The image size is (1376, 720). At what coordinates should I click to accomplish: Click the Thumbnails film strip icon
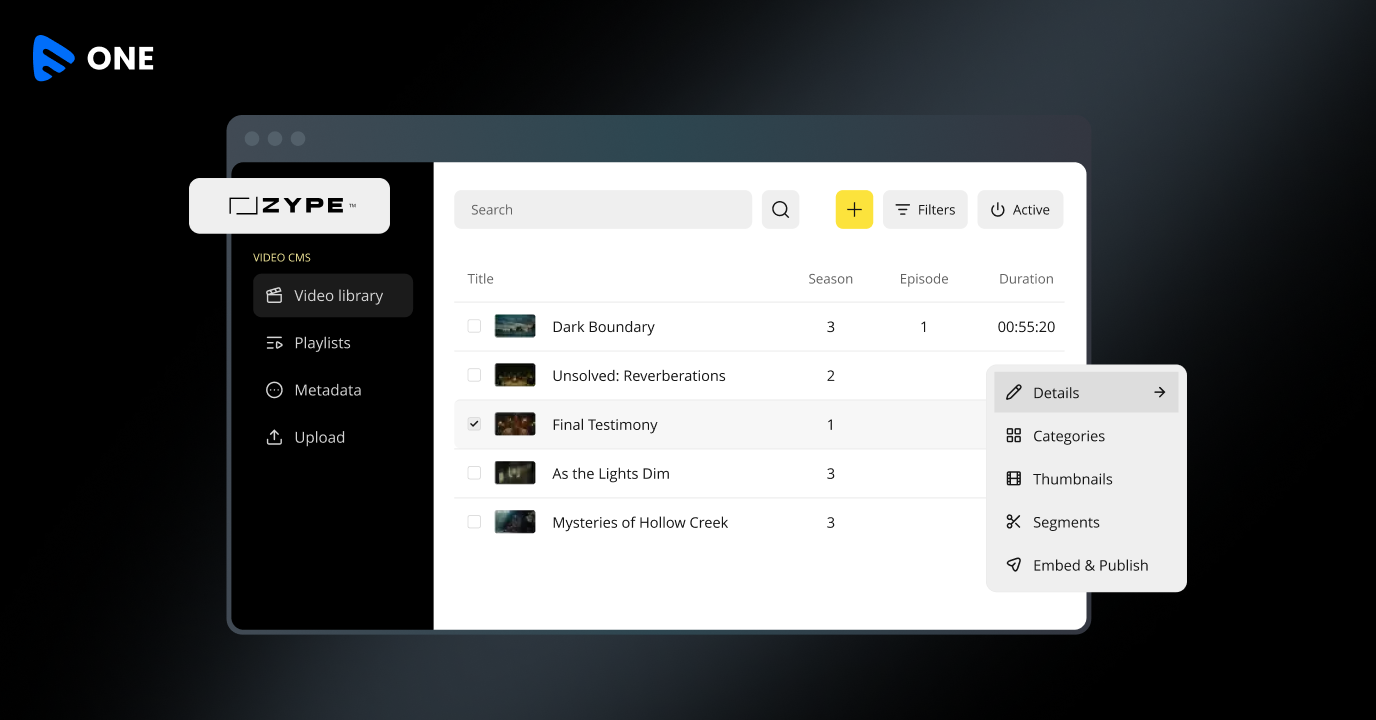pos(1014,479)
